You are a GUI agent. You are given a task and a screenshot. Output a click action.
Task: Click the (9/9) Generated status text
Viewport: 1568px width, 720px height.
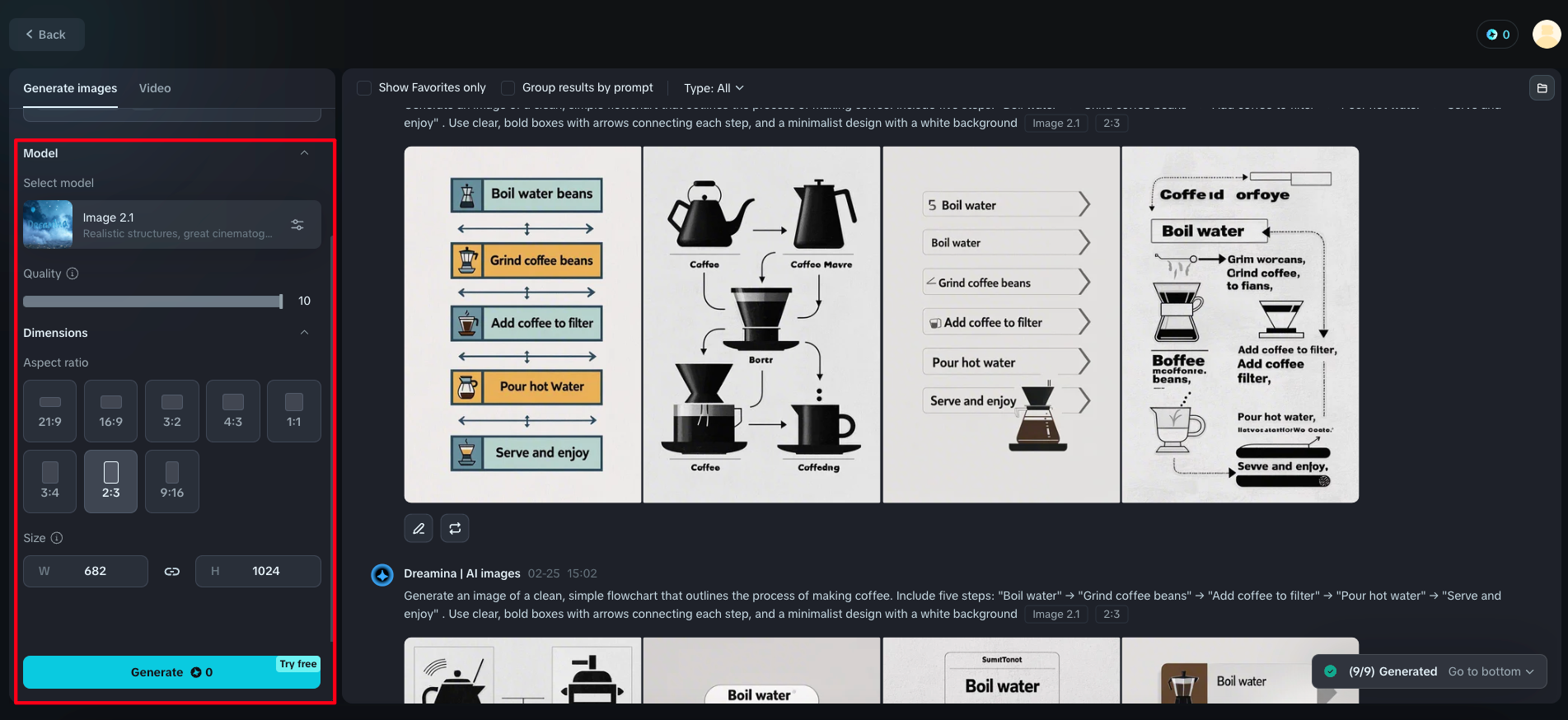pos(1392,671)
